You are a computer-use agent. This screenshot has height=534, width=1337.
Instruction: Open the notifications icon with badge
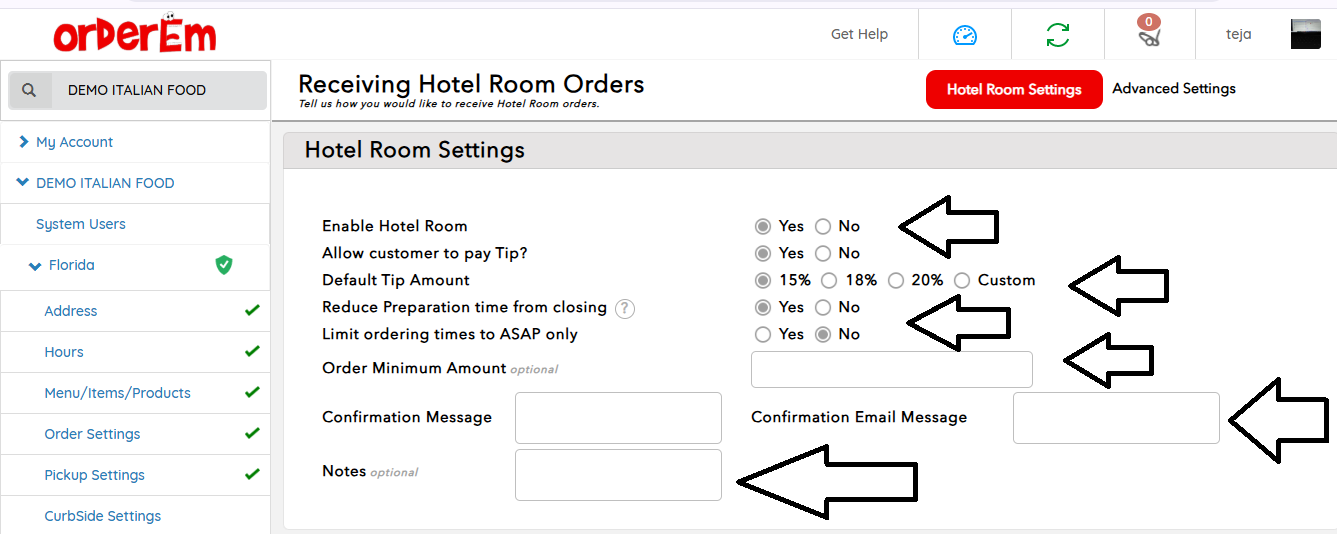click(x=1150, y=33)
